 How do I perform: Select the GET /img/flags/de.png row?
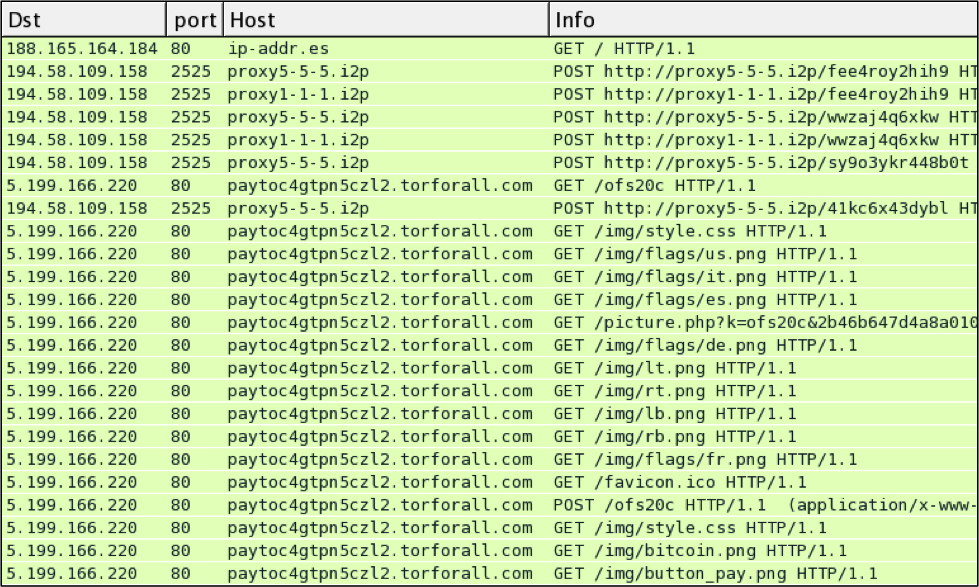490,345
